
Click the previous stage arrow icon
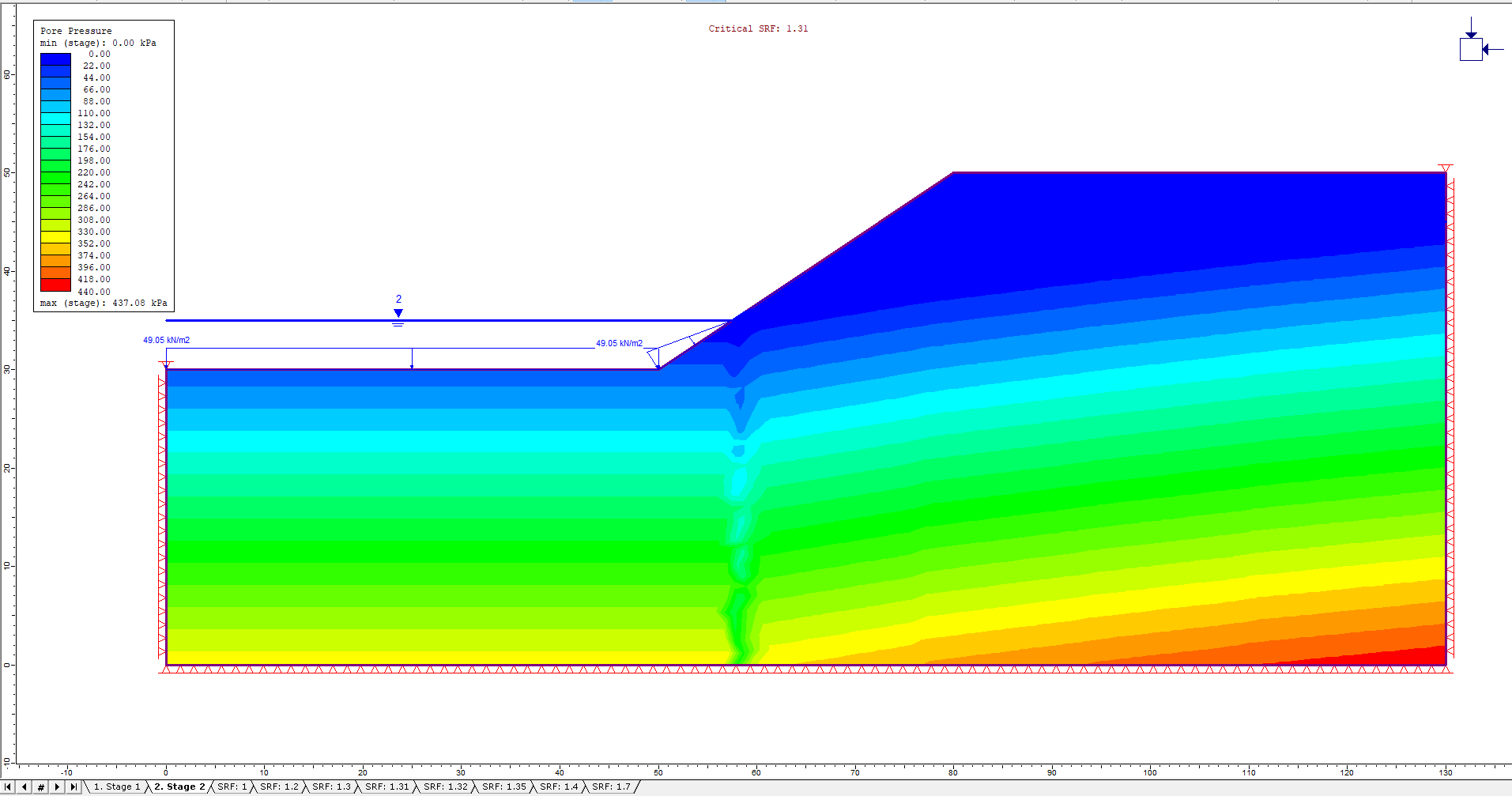point(25,787)
